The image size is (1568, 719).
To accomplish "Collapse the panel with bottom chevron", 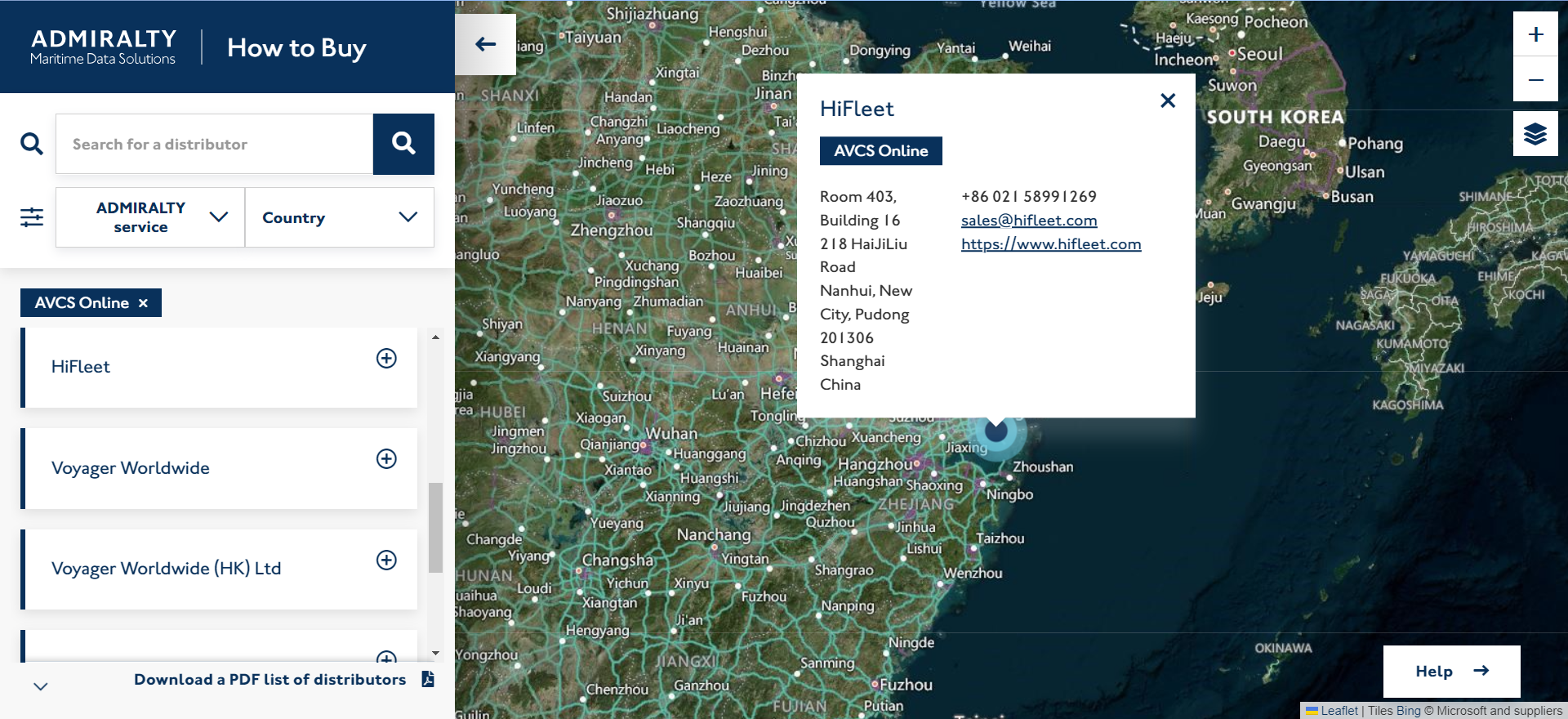I will coord(41,686).
